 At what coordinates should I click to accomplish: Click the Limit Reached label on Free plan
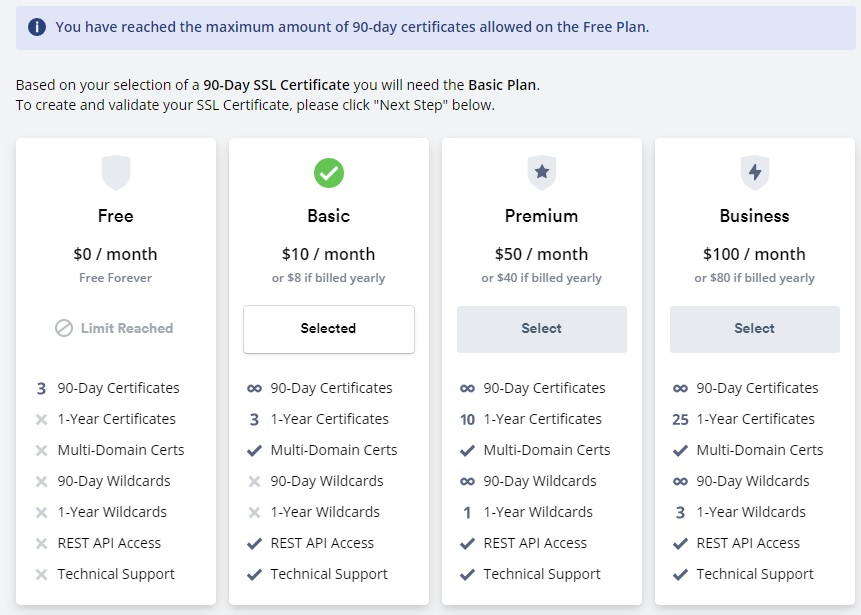pyautogui.click(x=127, y=328)
